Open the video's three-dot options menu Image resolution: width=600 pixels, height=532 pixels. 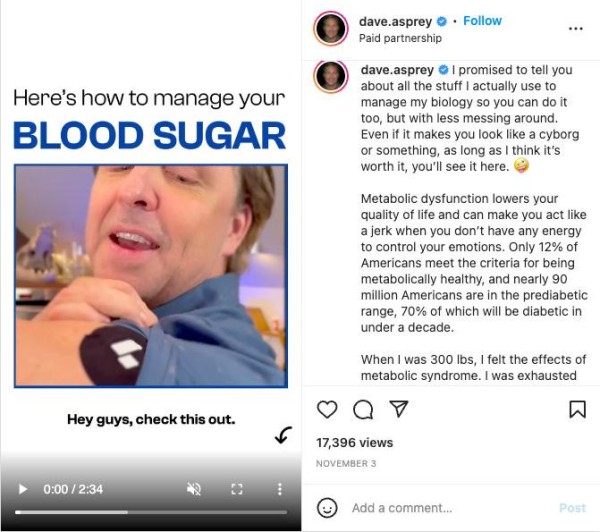point(279,489)
